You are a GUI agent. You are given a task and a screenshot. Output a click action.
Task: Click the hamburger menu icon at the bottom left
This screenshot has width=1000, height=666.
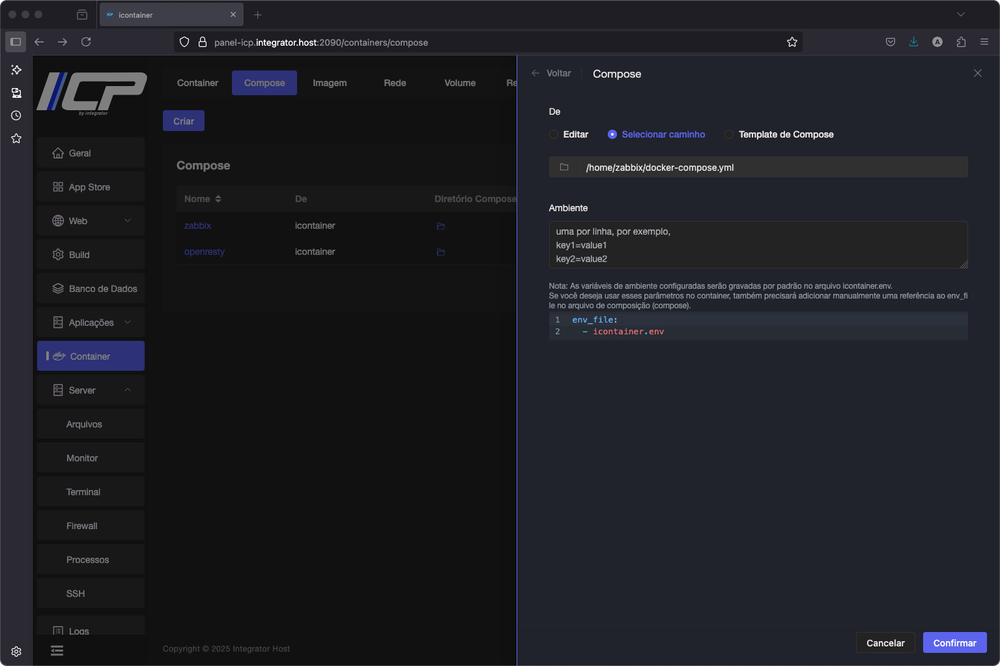[57, 650]
